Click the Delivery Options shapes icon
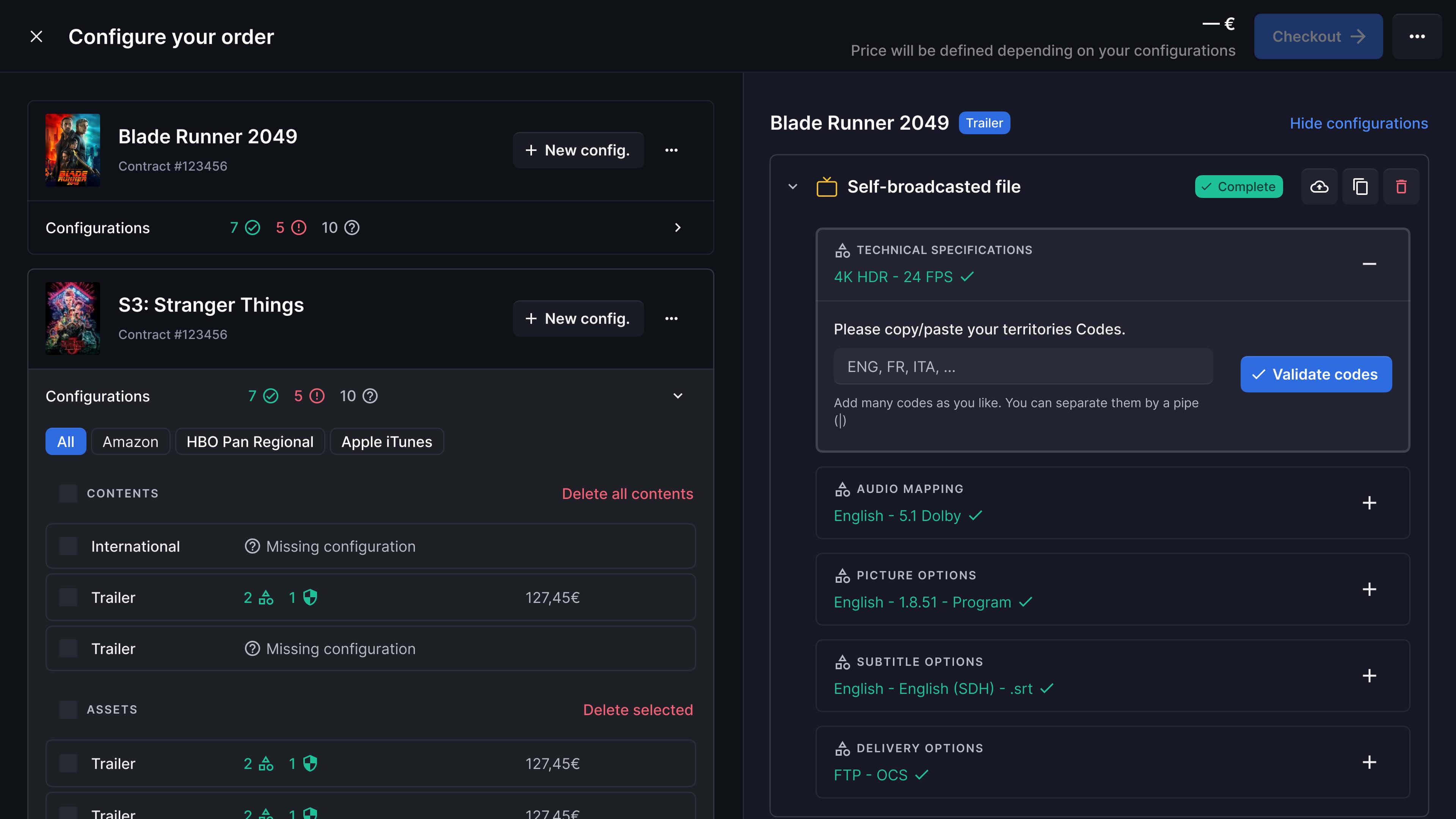1456x819 pixels. click(842, 748)
